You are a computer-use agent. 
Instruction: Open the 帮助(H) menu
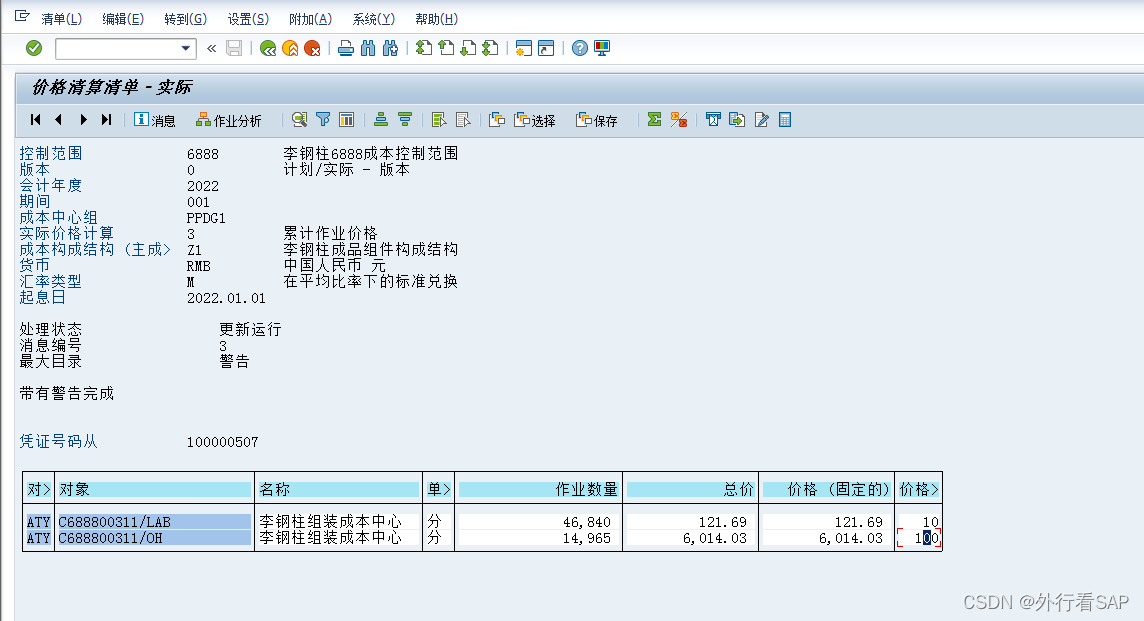(436, 19)
